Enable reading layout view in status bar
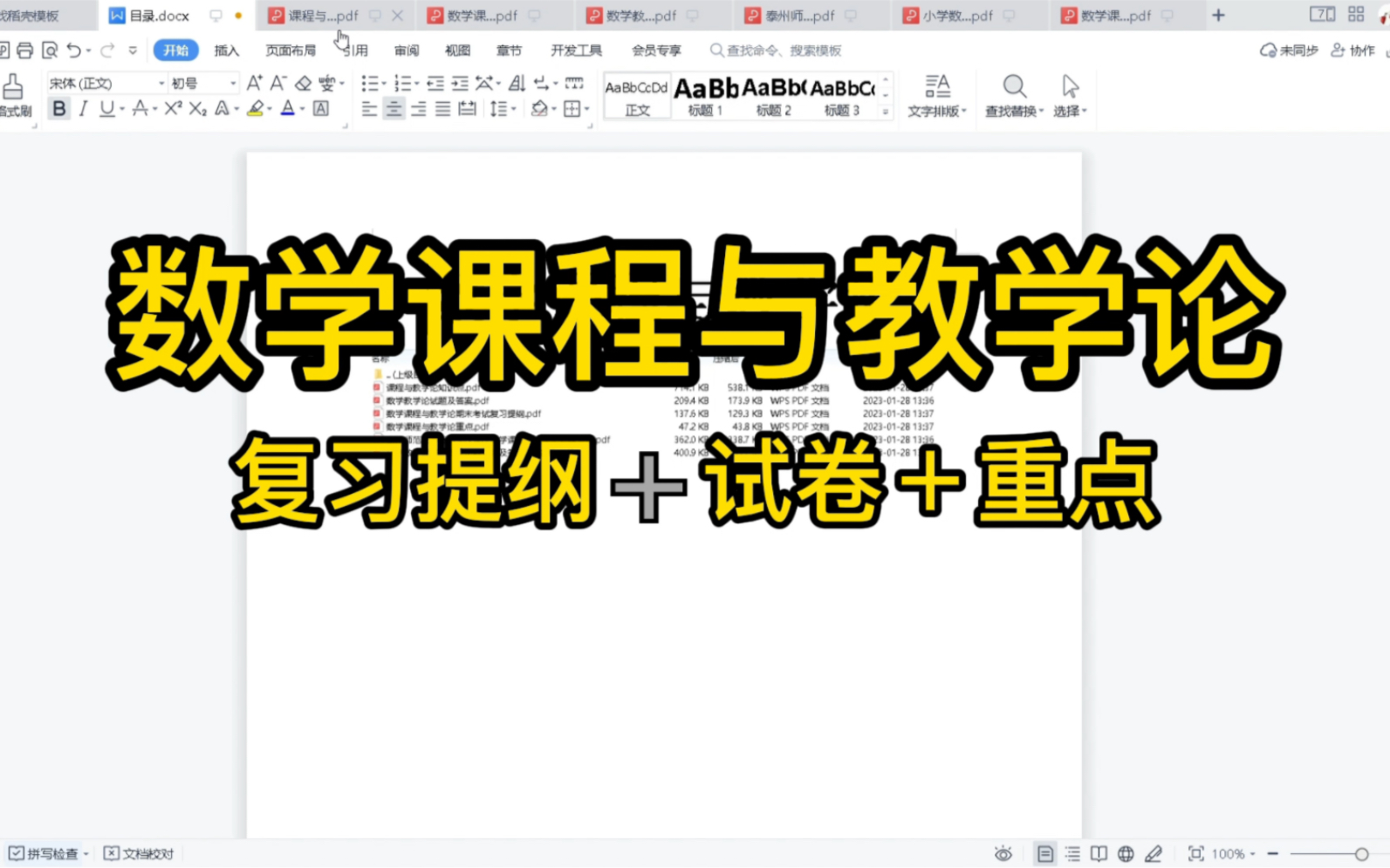1390x868 pixels. point(1099,854)
